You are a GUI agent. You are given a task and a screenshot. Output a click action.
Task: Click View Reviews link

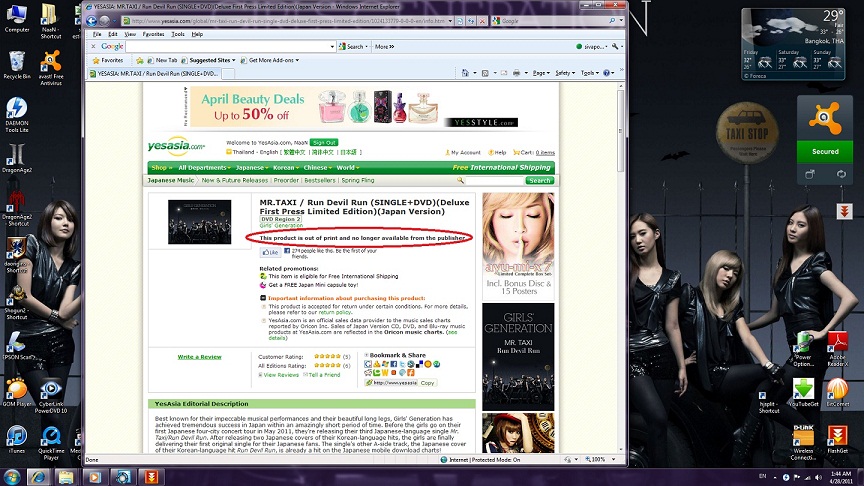[279, 375]
